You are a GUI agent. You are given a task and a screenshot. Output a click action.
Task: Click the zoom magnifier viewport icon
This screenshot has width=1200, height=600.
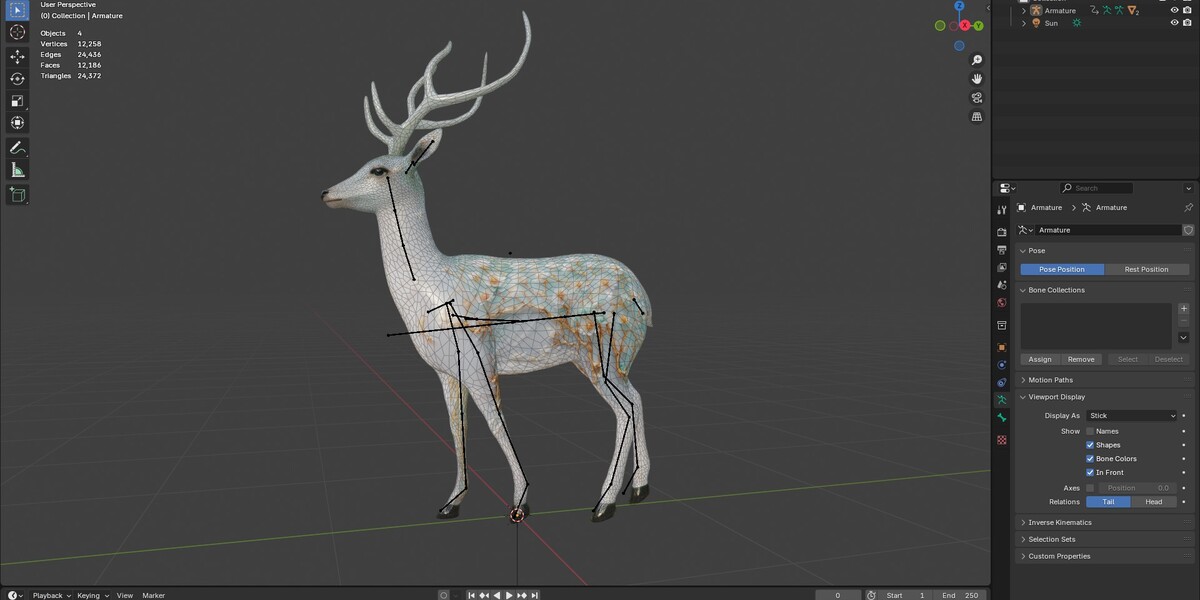click(x=977, y=60)
